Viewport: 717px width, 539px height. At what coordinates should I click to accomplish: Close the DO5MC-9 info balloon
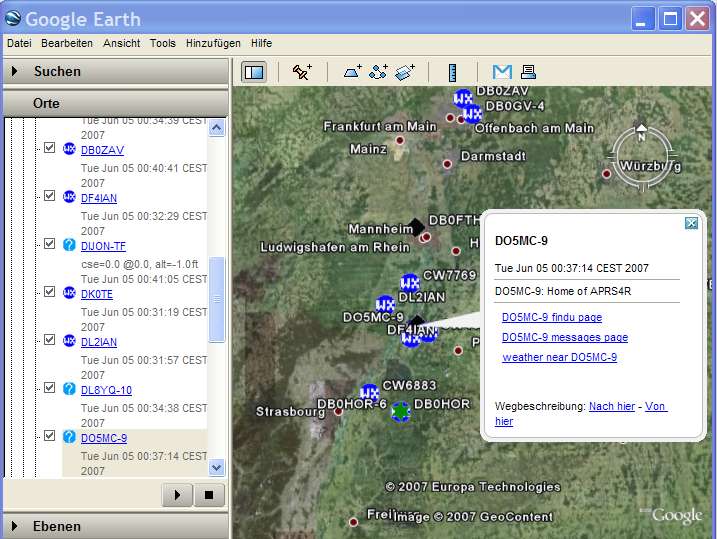(x=691, y=223)
